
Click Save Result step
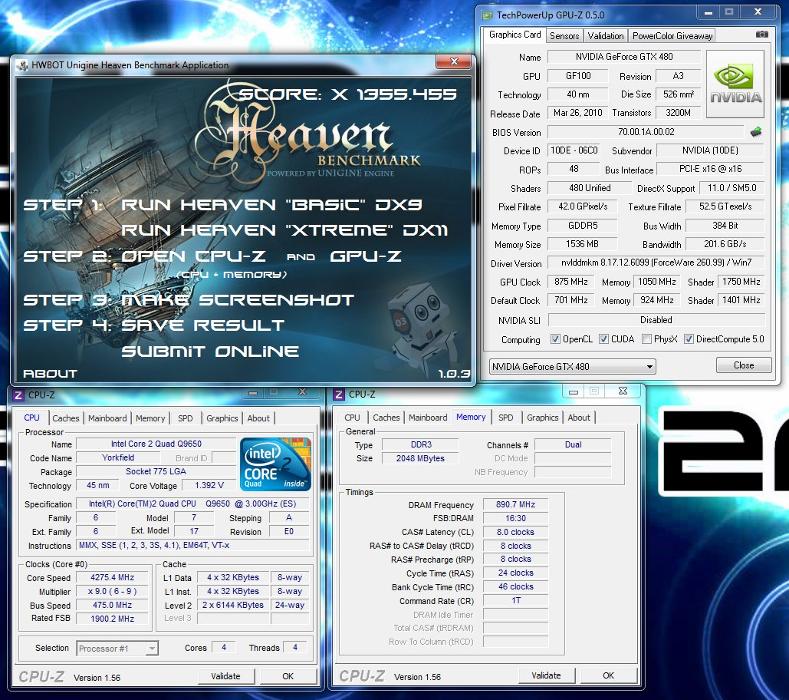(x=203, y=326)
